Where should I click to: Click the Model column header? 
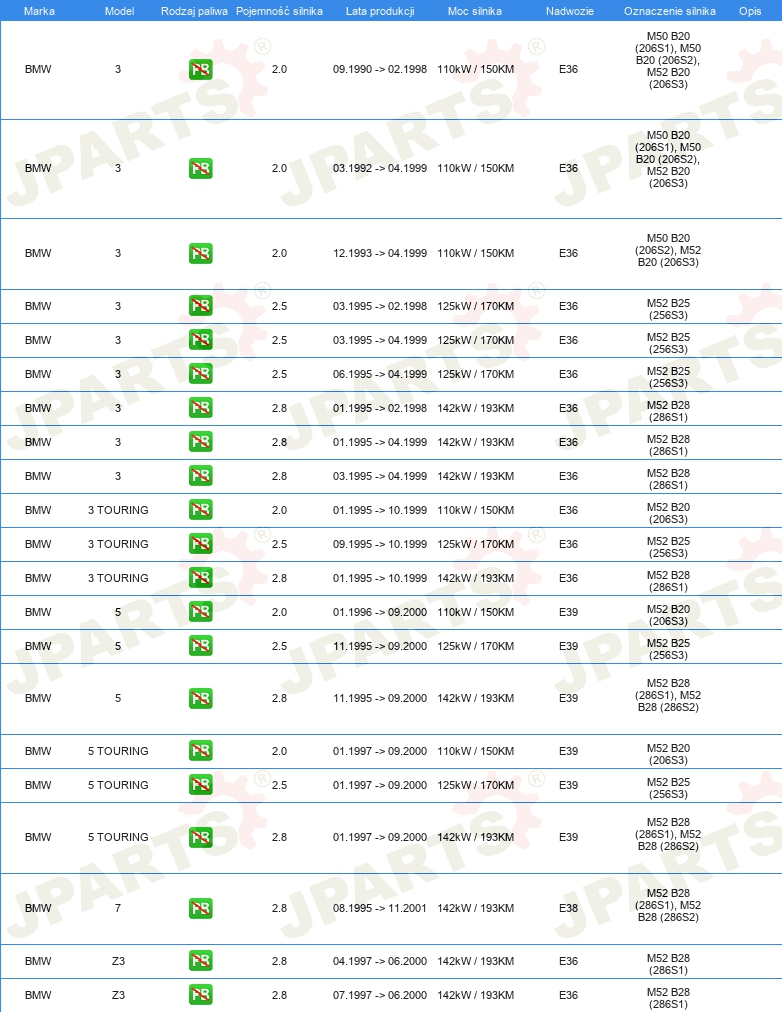point(119,11)
